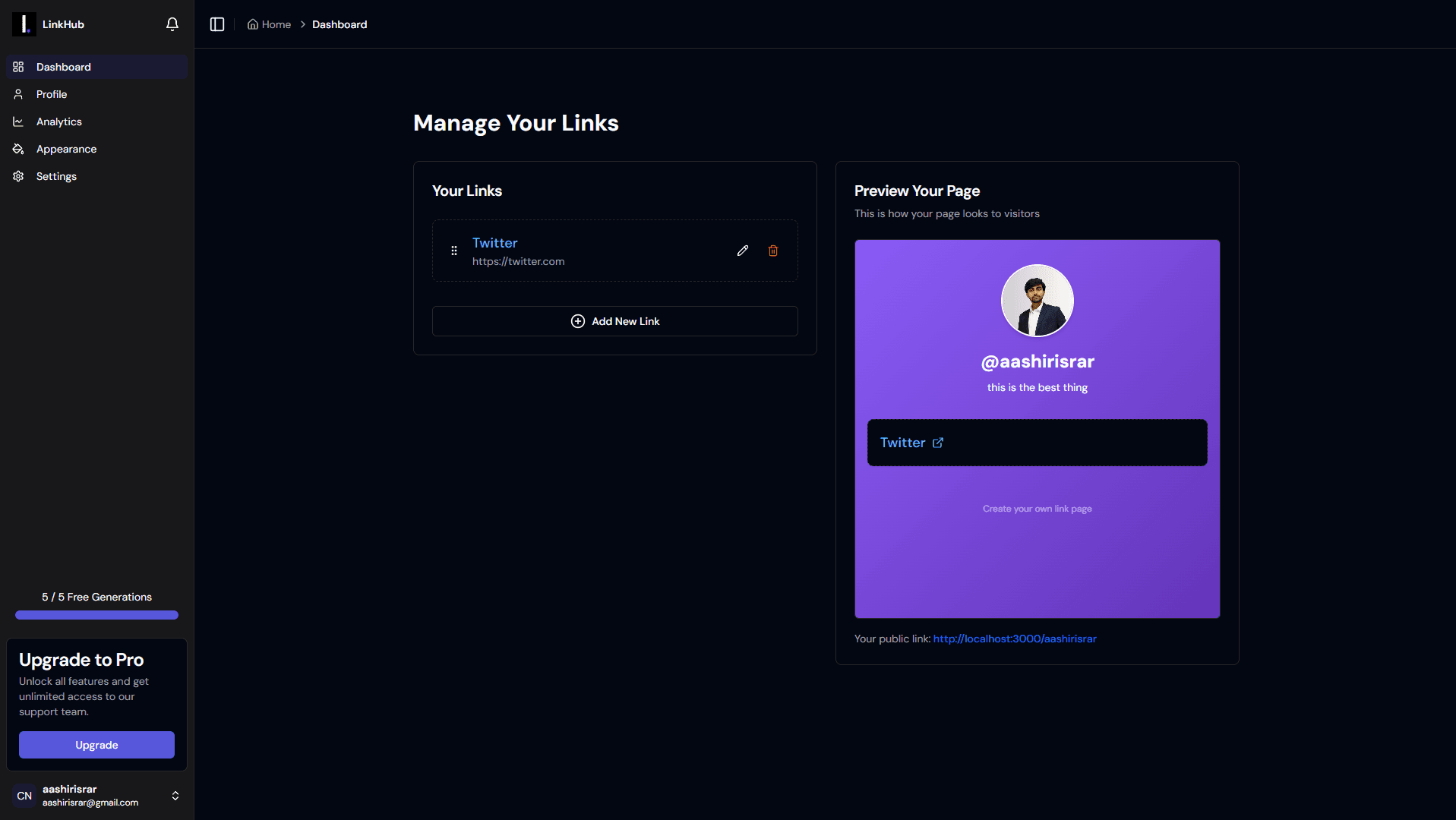This screenshot has height=820, width=1456.
Task: Select Dashboard in the breadcrumb trail
Action: pyautogui.click(x=339, y=24)
